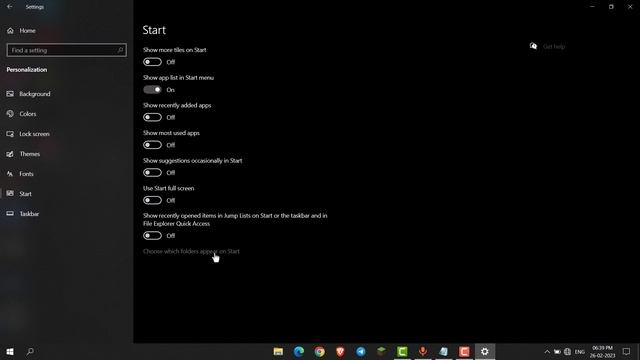Click the battery tray icon
Image resolution: width=640 pixels, height=360 pixels.
tap(557, 352)
